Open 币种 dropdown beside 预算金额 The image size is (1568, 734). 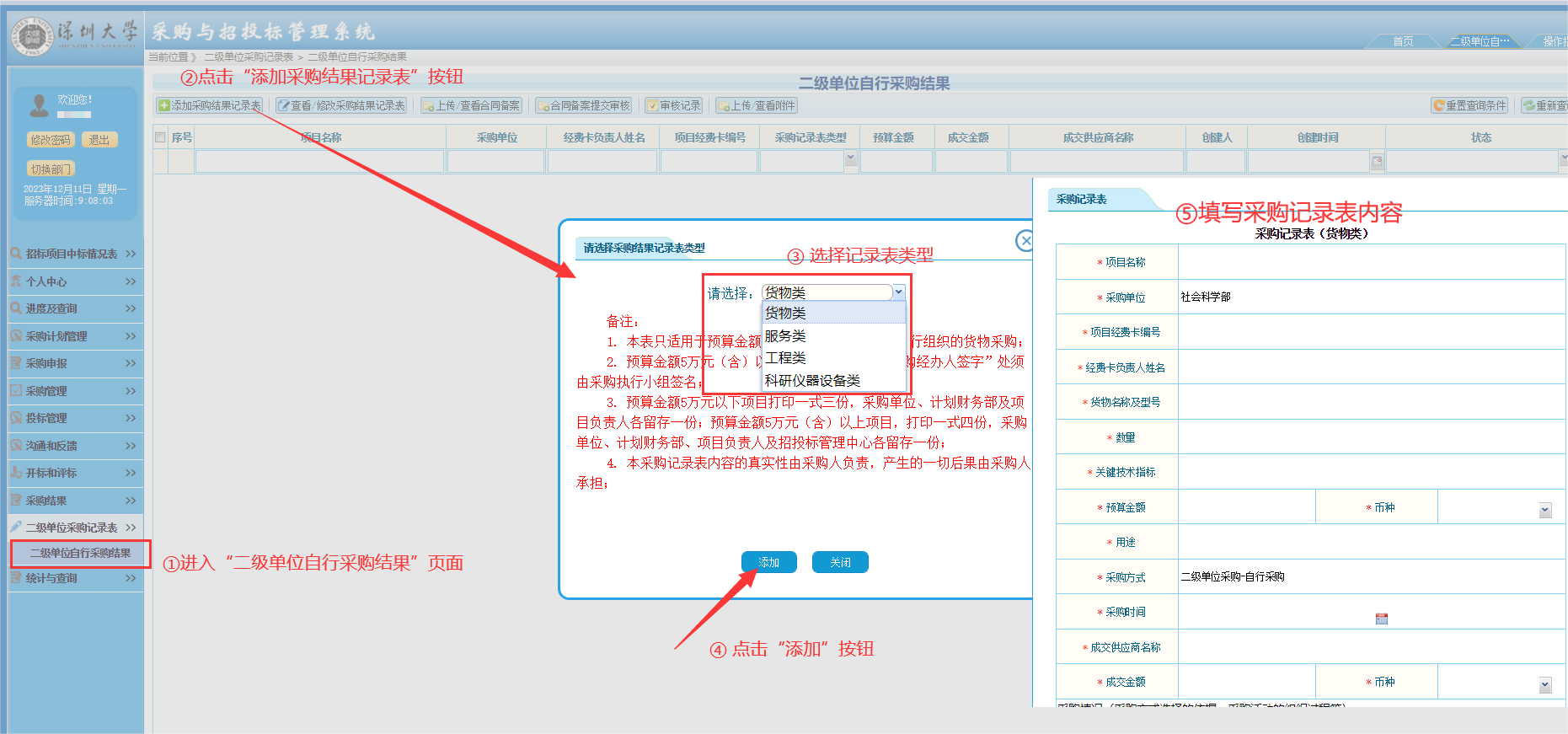coord(1544,510)
